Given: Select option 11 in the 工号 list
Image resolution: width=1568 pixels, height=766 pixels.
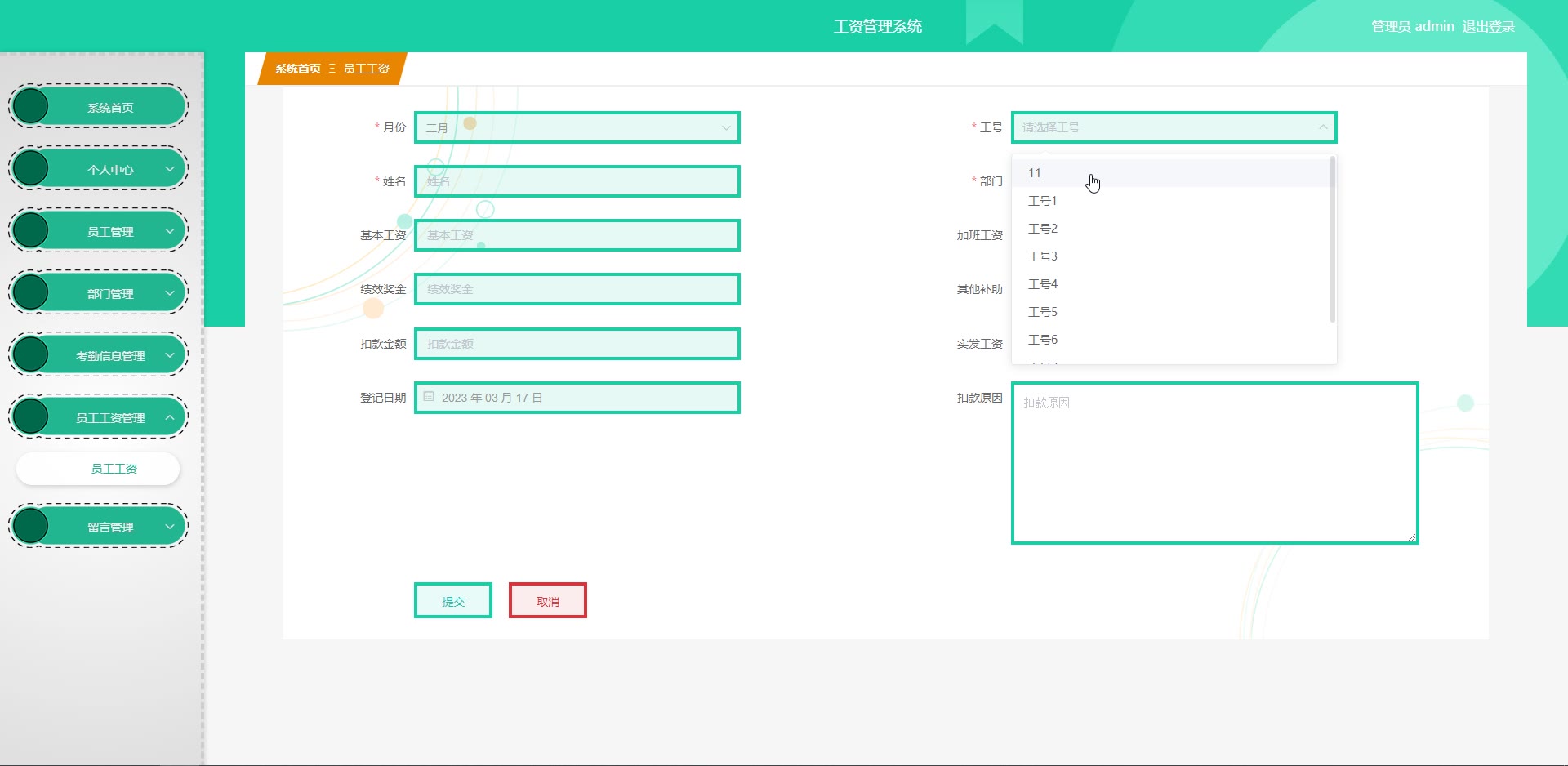Looking at the screenshot, I should tap(1171, 173).
